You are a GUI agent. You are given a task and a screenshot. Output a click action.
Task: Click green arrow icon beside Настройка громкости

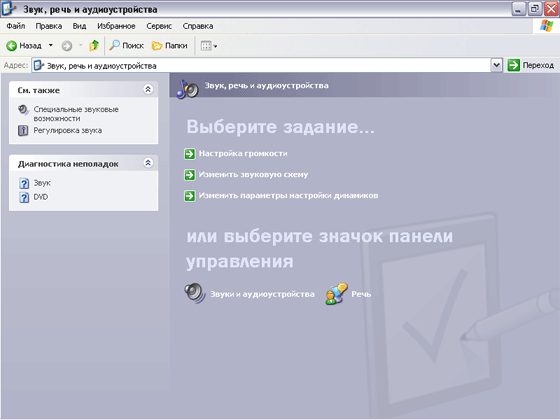click(190, 154)
